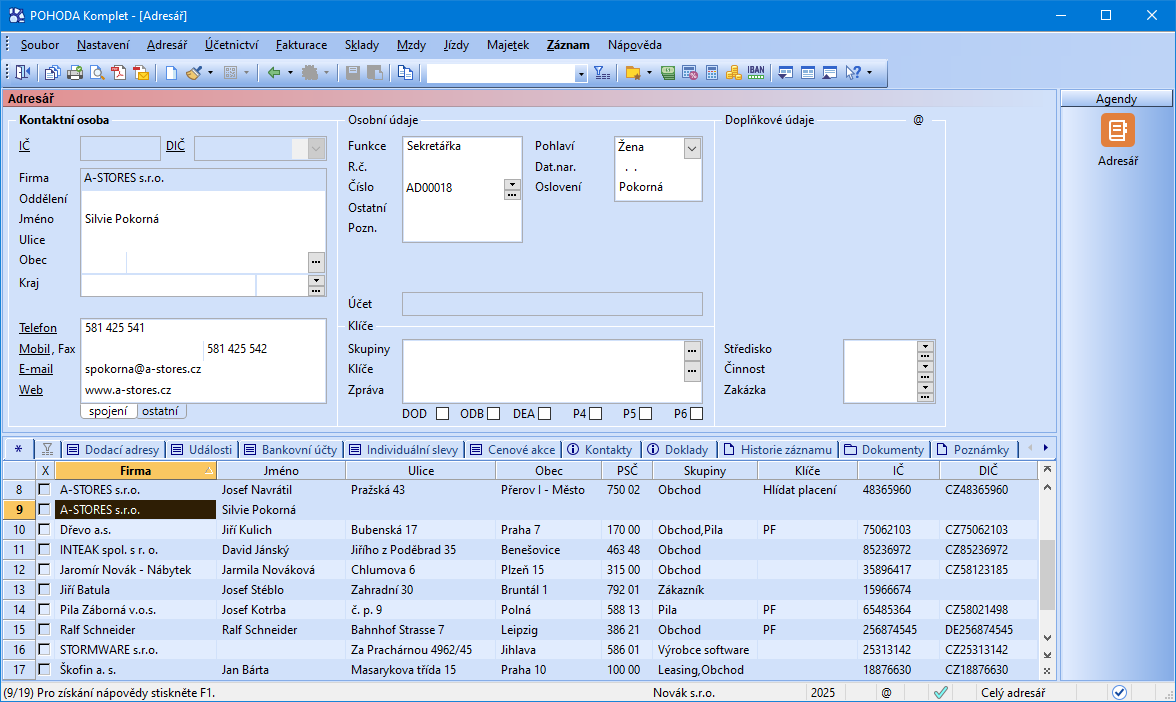The image size is (1176, 702).
Task: Click the green banknotes icon
Action: click(668, 73)
